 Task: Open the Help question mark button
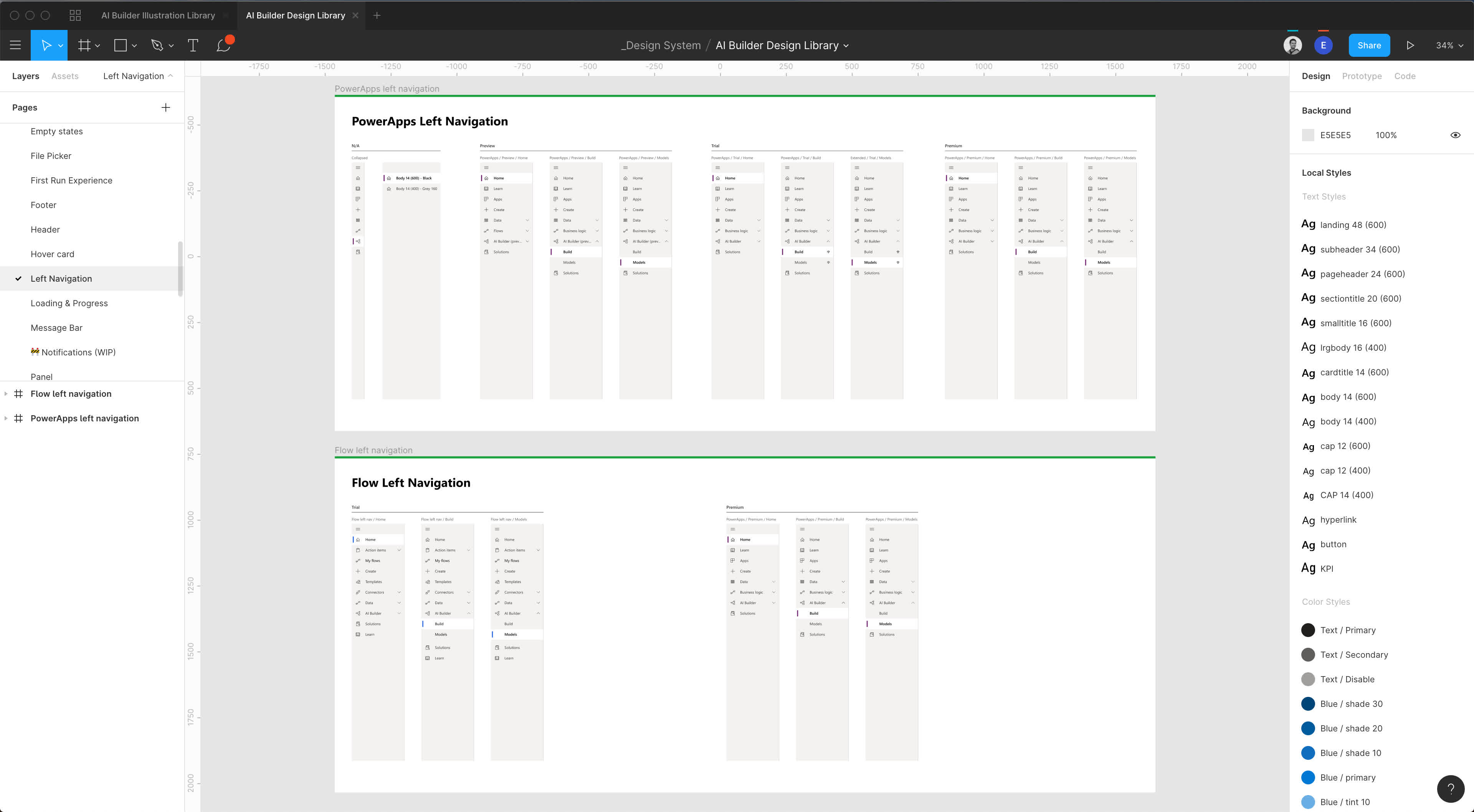point(1451,789)
